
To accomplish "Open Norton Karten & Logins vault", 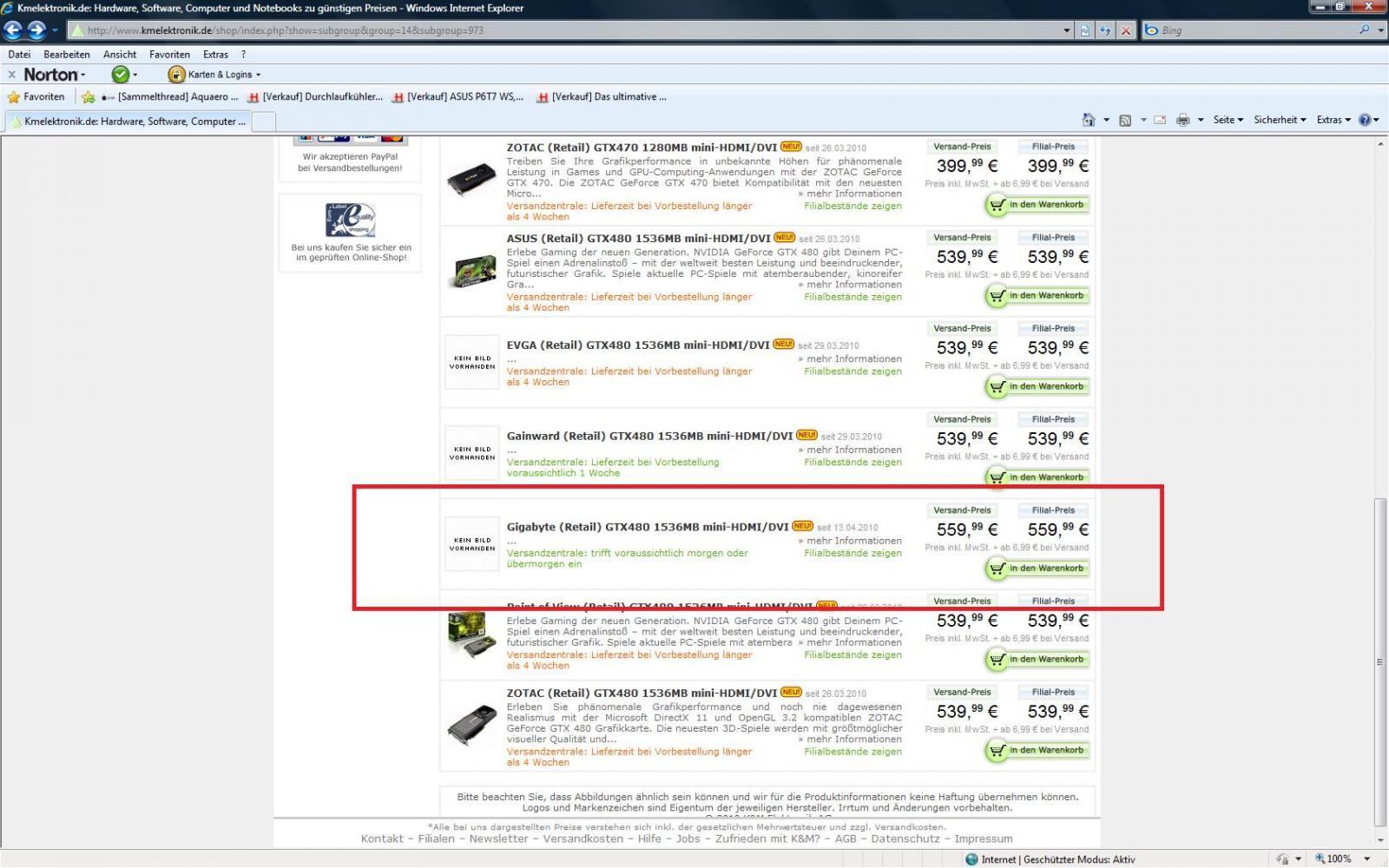I will click(214, 75).
